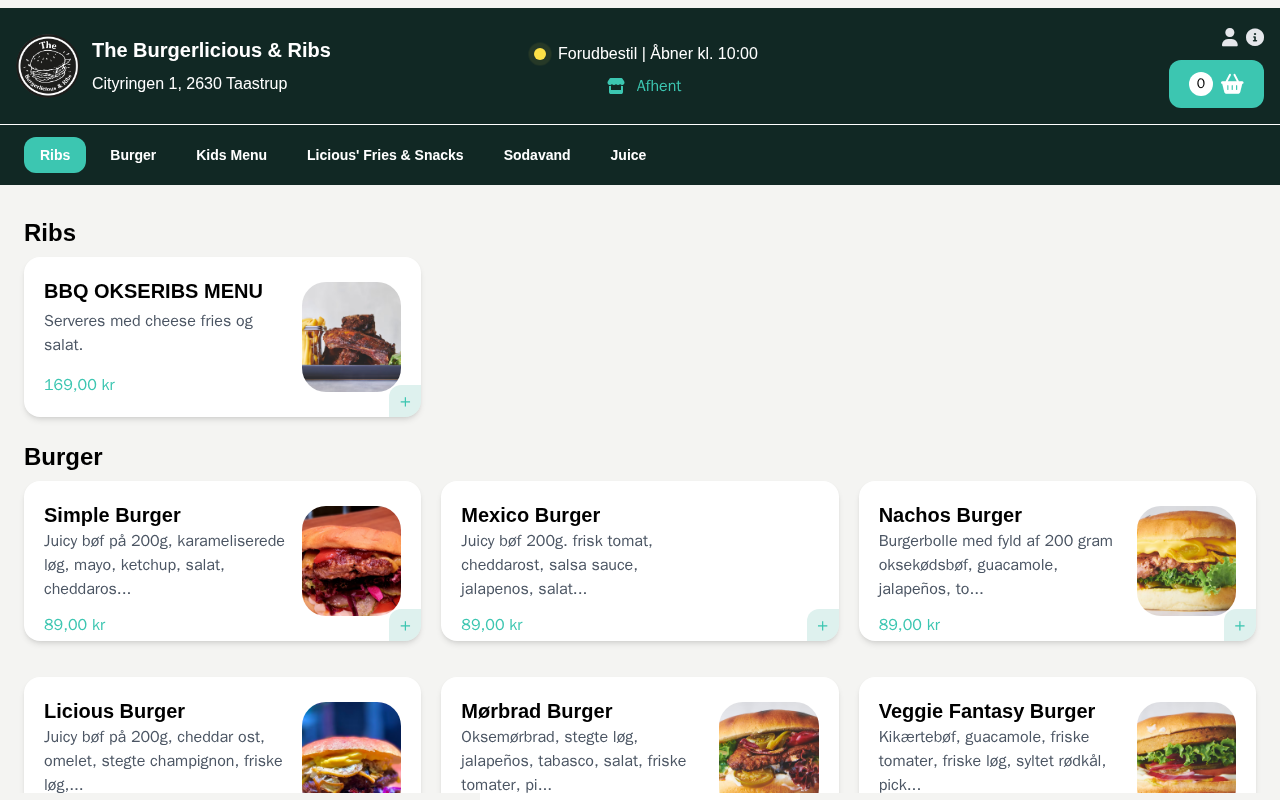Viewport: 1280px width, 800px height.
Task: Click the Mexico Burger 89,00 kr price
Action: (491, 625)
